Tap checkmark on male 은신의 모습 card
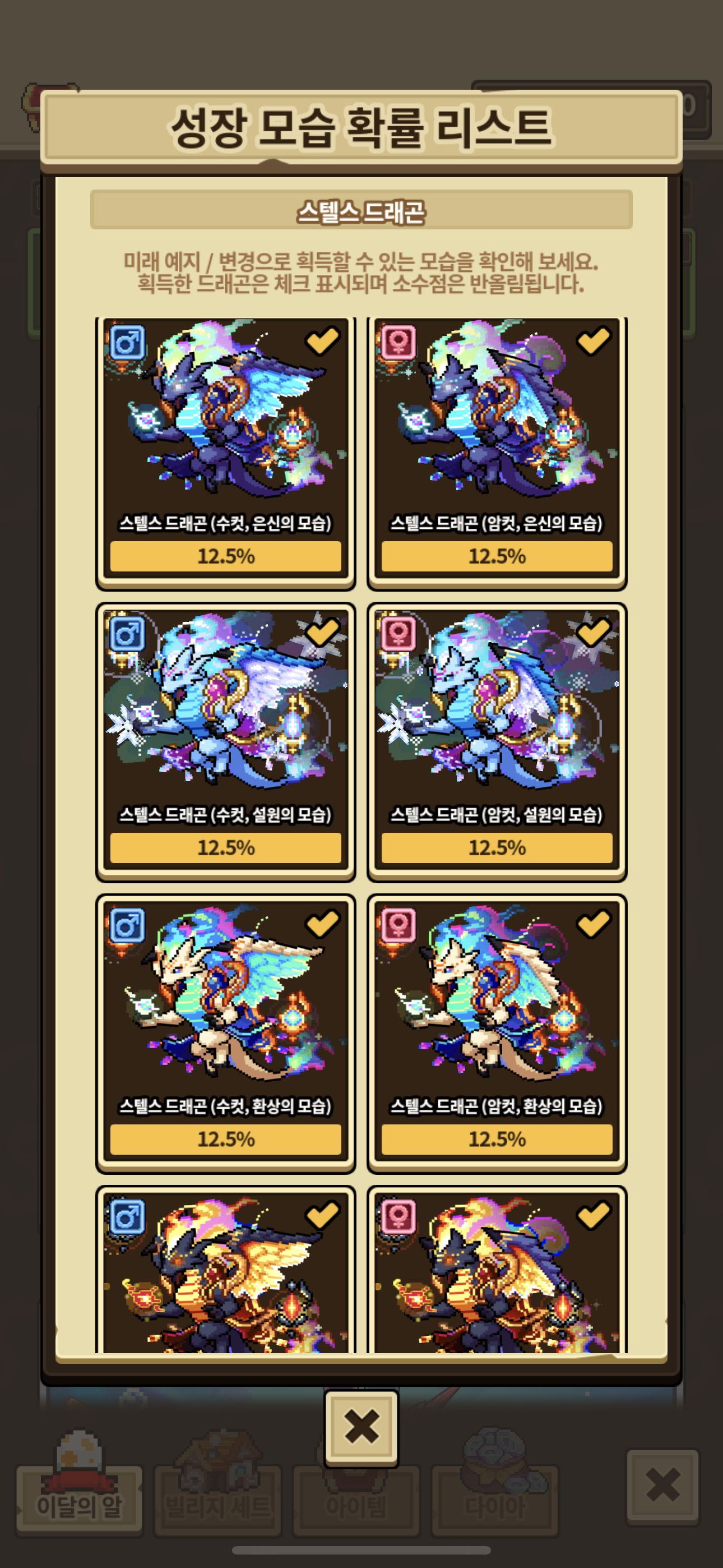Viewport: 723px width, 1568px height. pyautogui.click(x=323, y=340)
